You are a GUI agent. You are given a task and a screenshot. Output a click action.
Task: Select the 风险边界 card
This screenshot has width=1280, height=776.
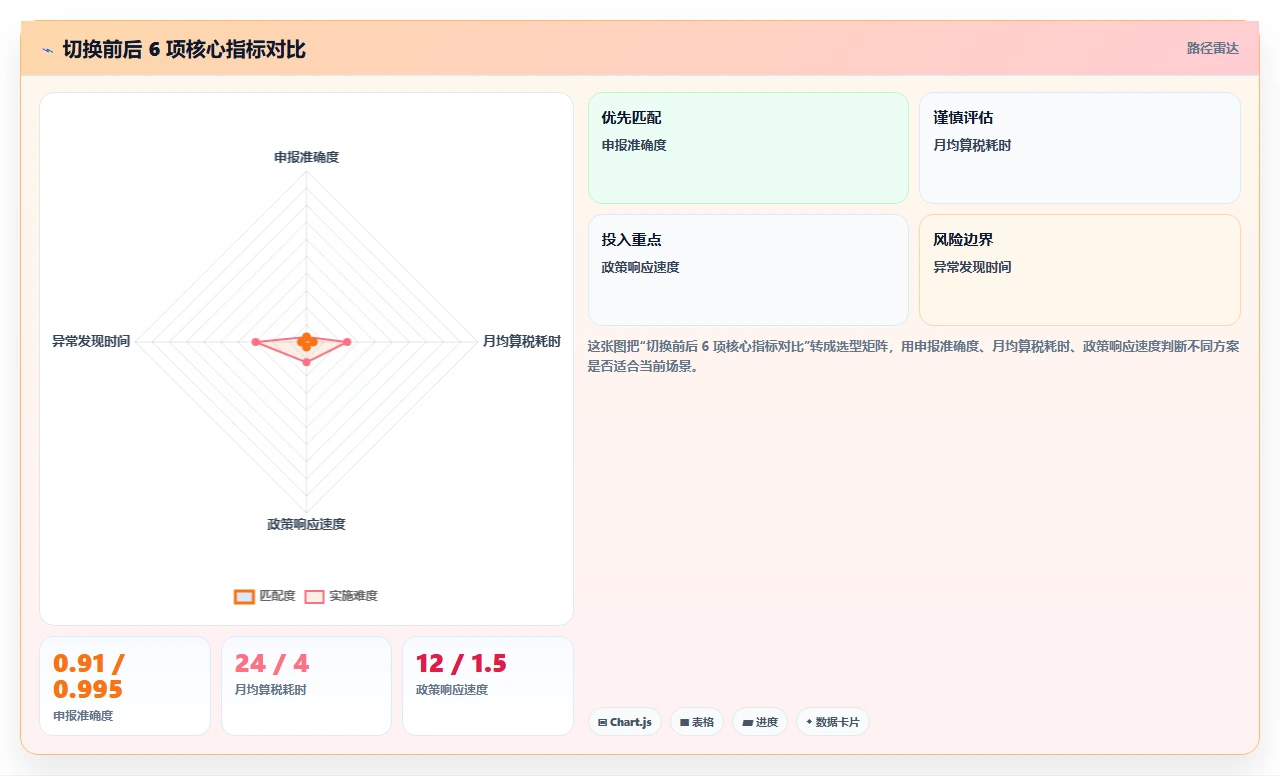pos(1080,270)
